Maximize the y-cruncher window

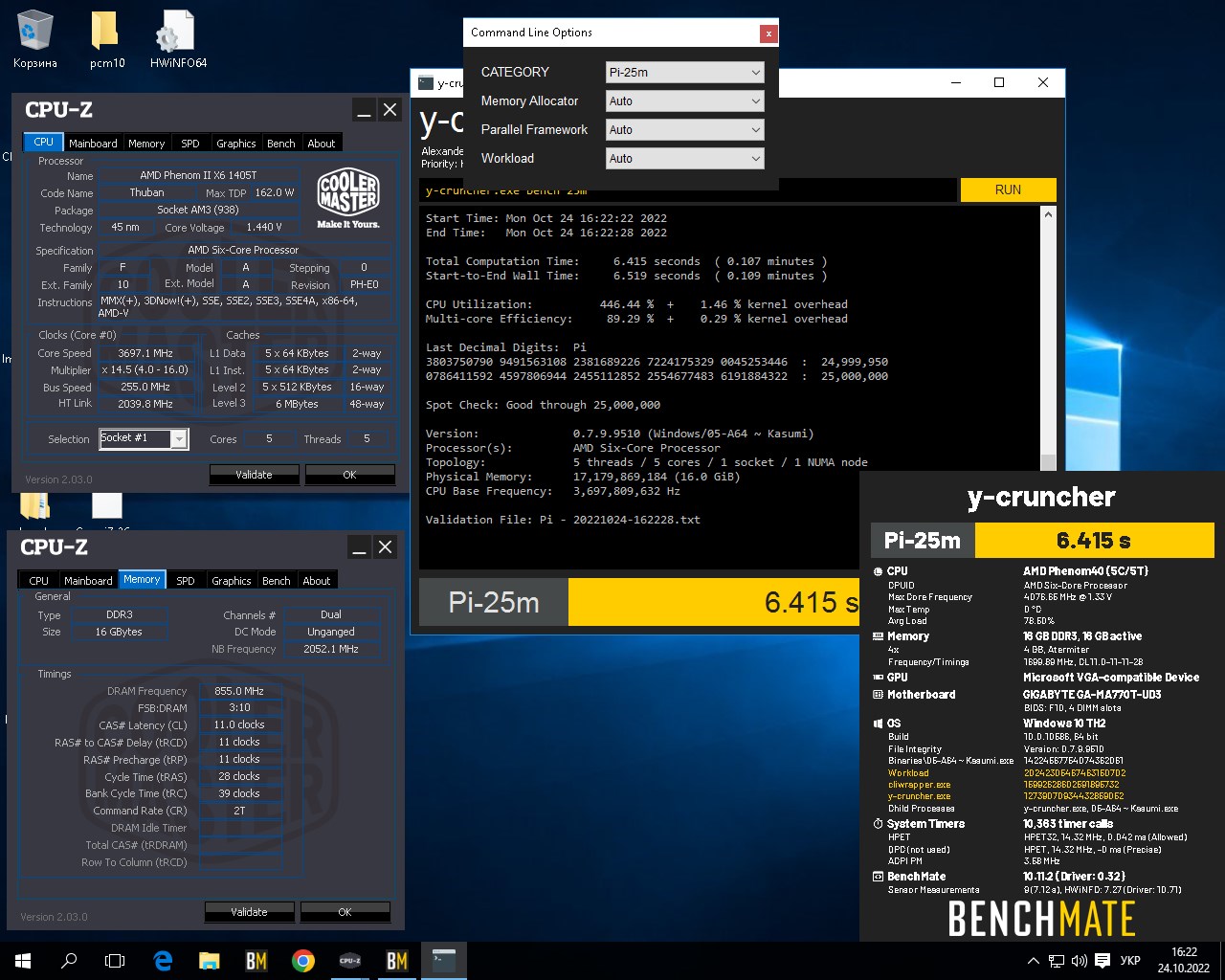tap(999, 82)
